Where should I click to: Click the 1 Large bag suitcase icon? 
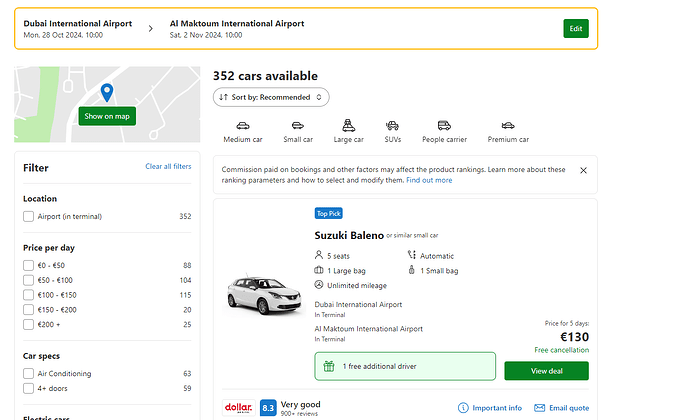(x=319, y=270)
